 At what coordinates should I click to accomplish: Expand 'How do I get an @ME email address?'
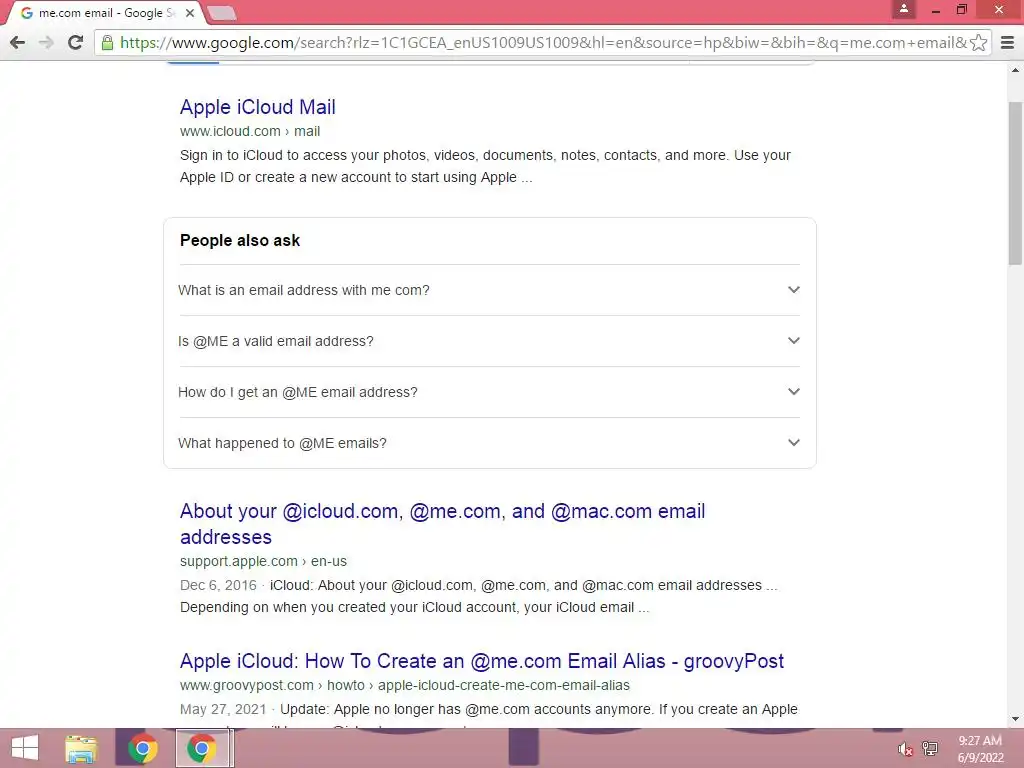pyautogui.click(x=489, y=392)
